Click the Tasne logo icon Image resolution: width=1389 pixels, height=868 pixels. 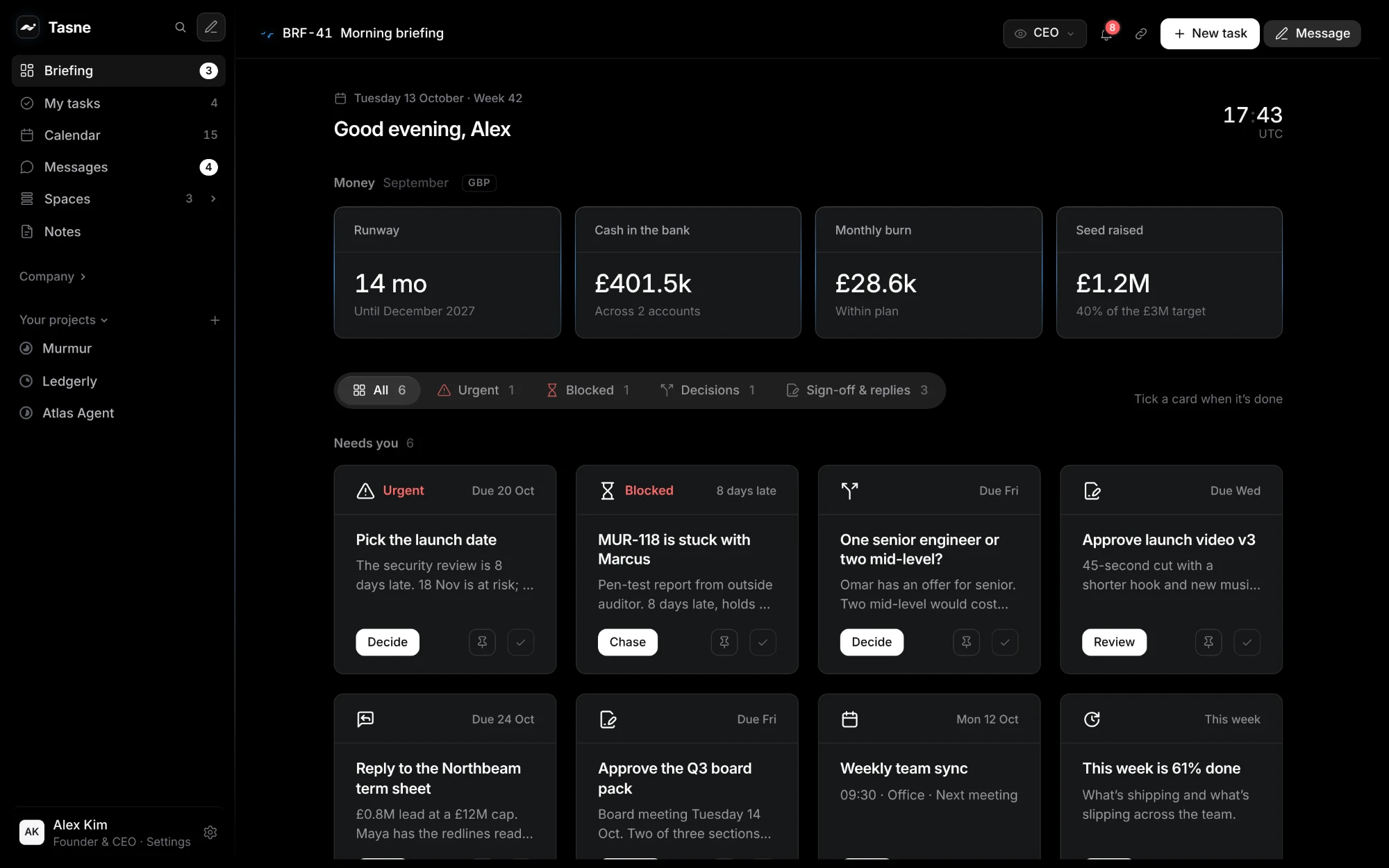click(28, 28)
